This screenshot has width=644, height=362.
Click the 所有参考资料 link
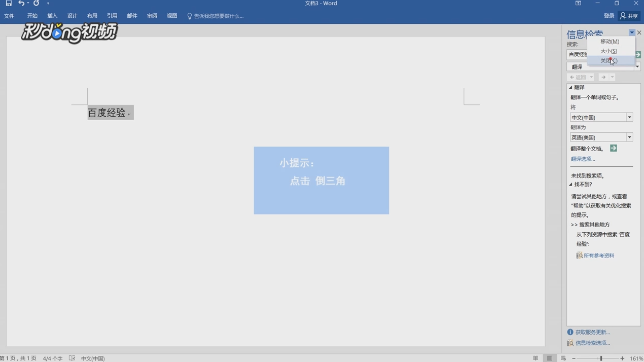(x=599, y=256)
